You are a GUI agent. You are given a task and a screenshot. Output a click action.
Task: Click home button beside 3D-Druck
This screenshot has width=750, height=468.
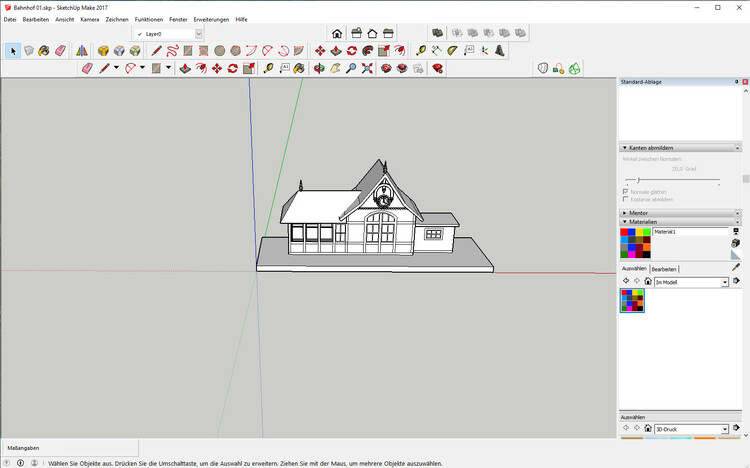coord(648,428)
